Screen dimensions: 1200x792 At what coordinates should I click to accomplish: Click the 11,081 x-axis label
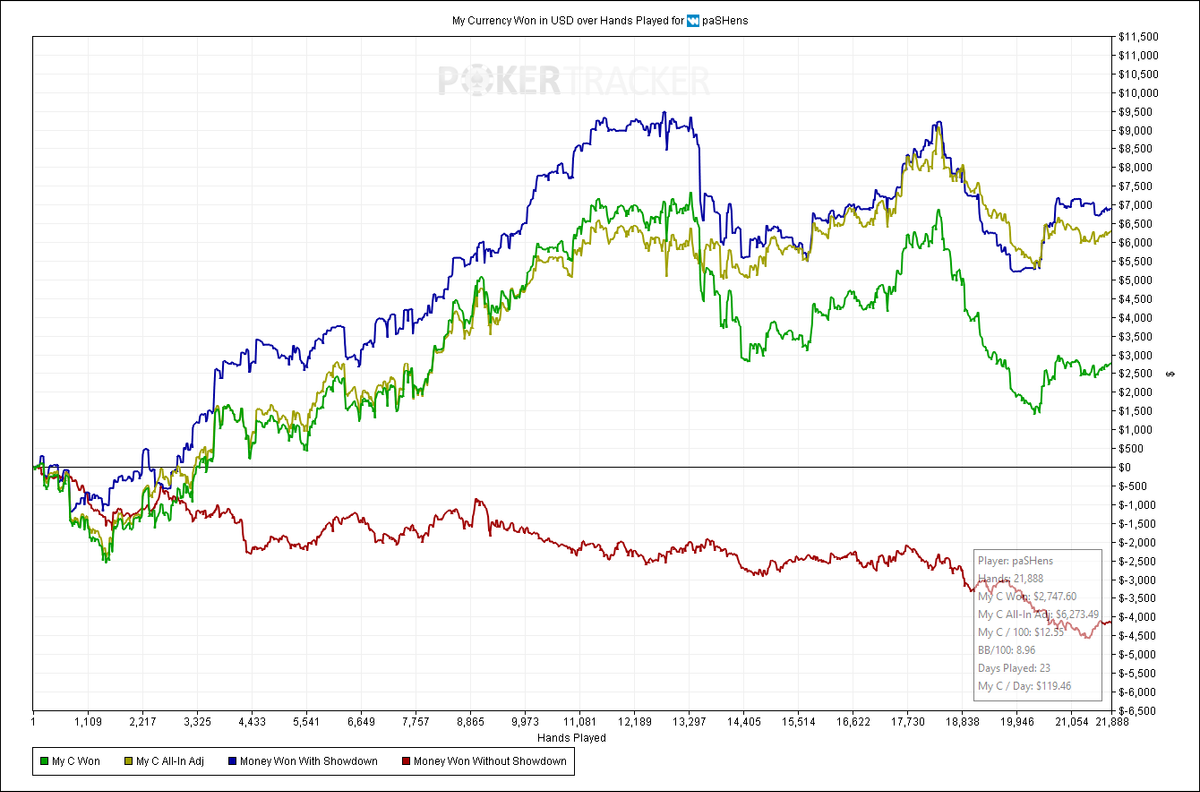pos(580,721)
